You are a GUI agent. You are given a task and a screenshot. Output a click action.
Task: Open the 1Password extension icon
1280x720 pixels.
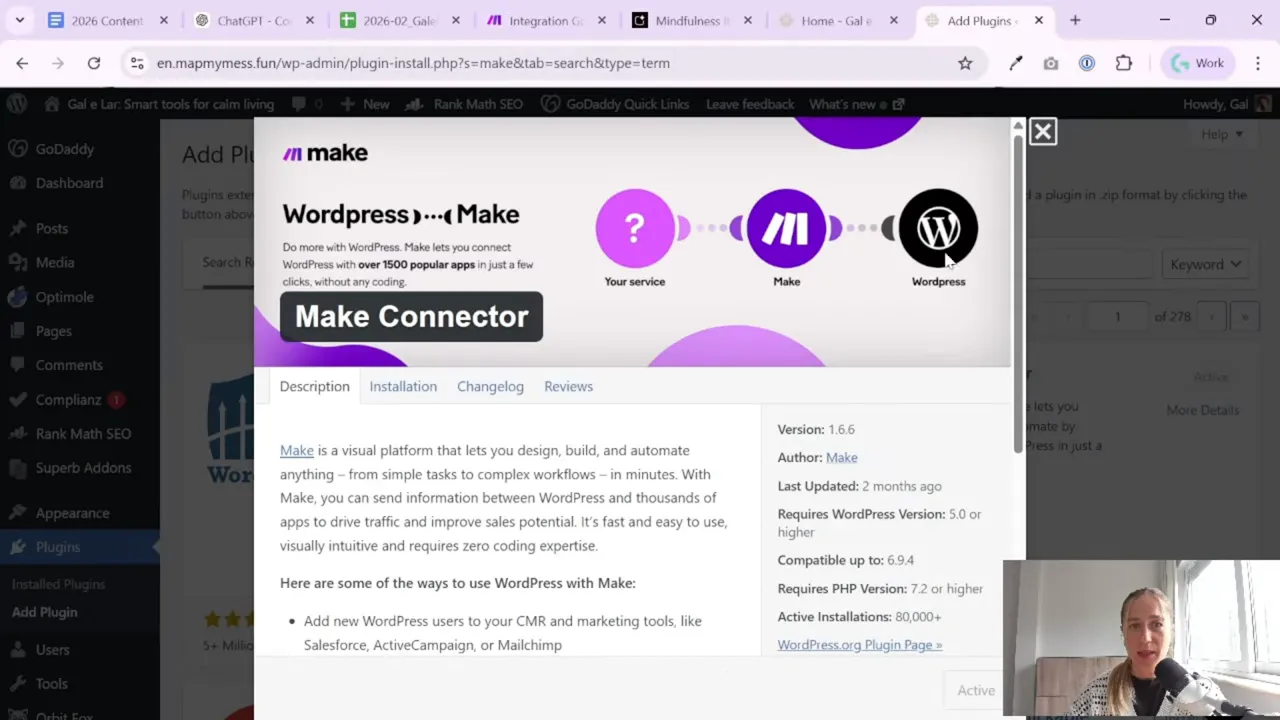click(x=1087, y=63)
